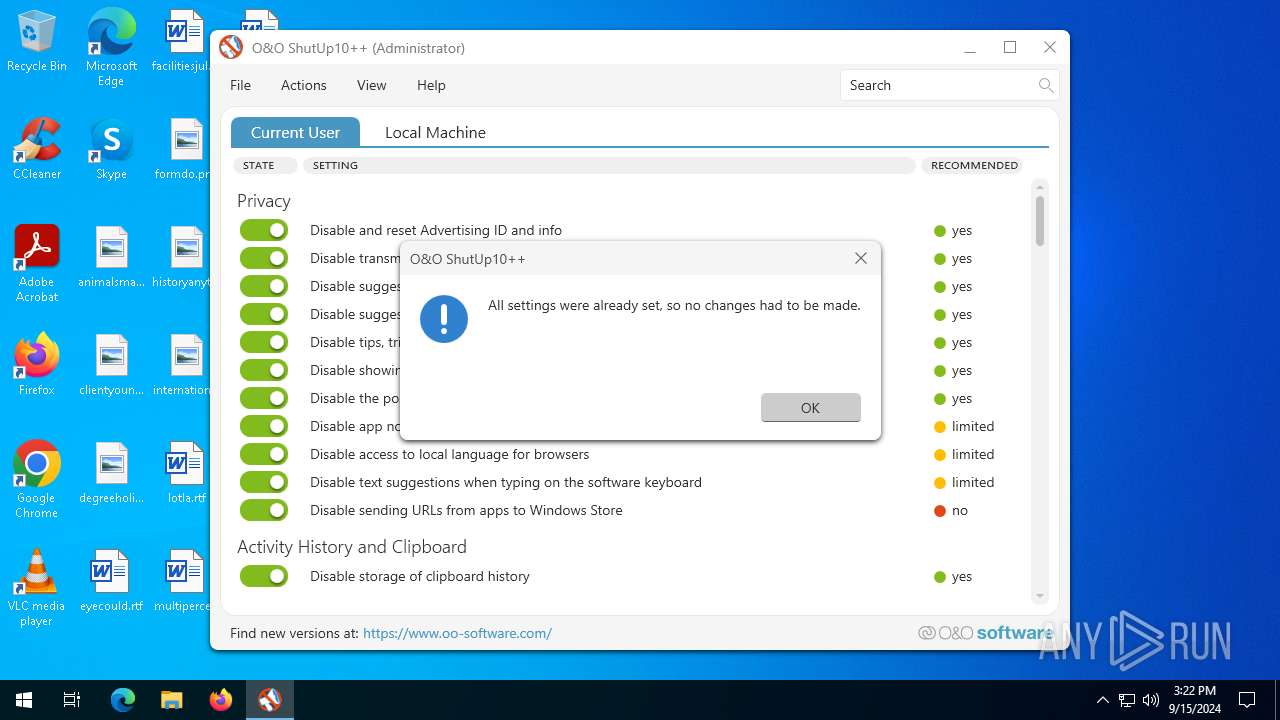Image resolution: width=1280 pixels, height=720 pixels.
Task: Toggle 'Disable text suggestions when typing on software keyboard'
Action: click(x=264, y=482)
